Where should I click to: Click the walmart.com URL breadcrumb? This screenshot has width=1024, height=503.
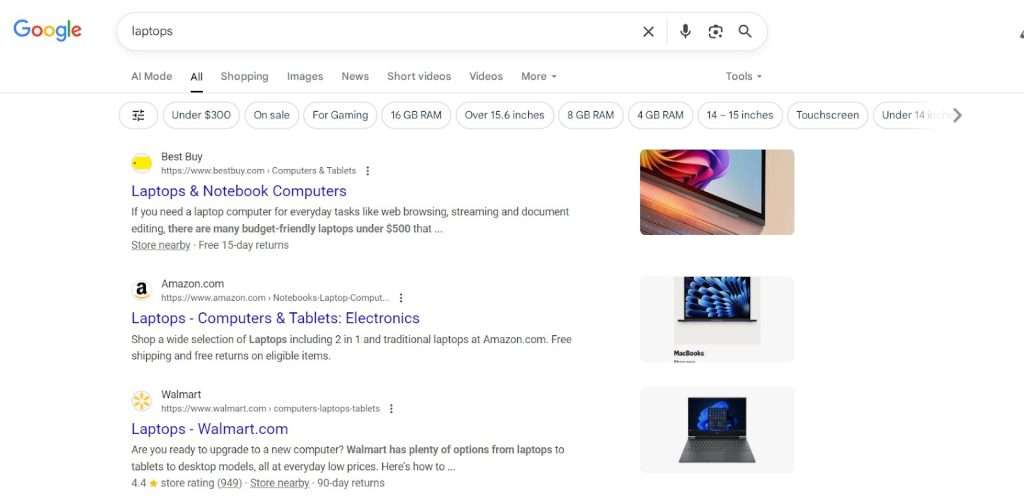point(270,409)
